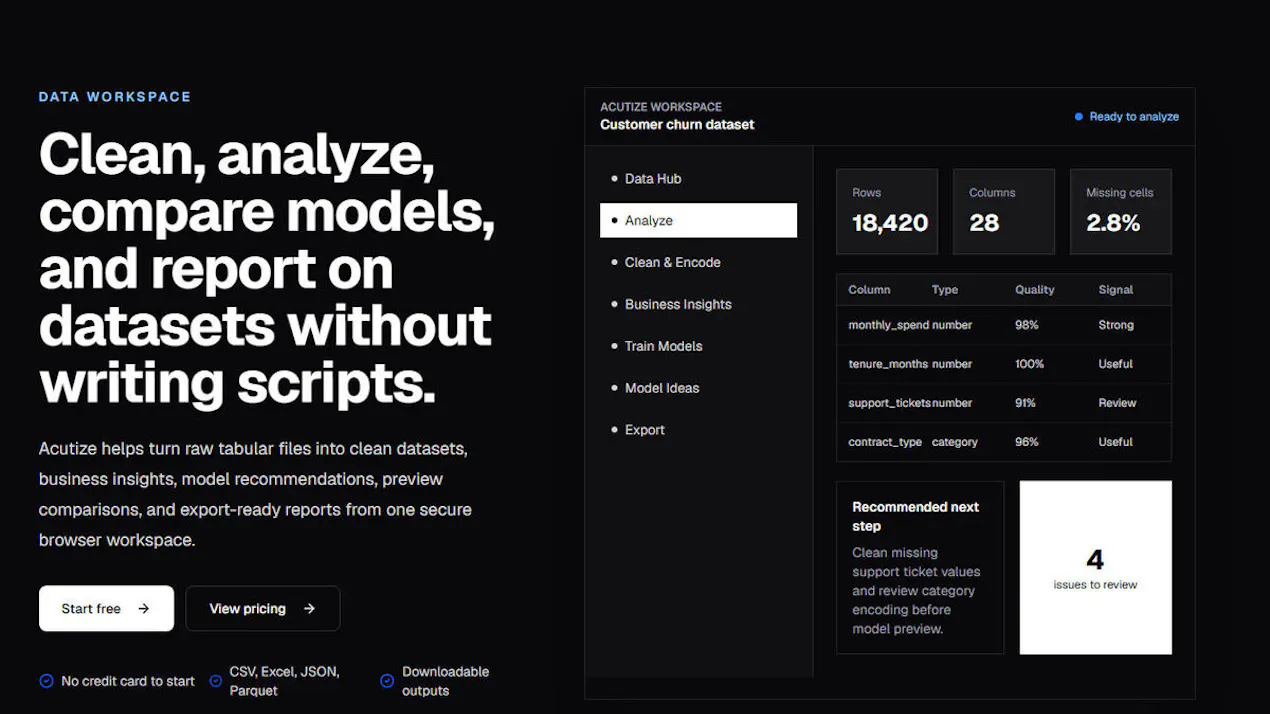Click the 100% quality value

click(1029, 364)
